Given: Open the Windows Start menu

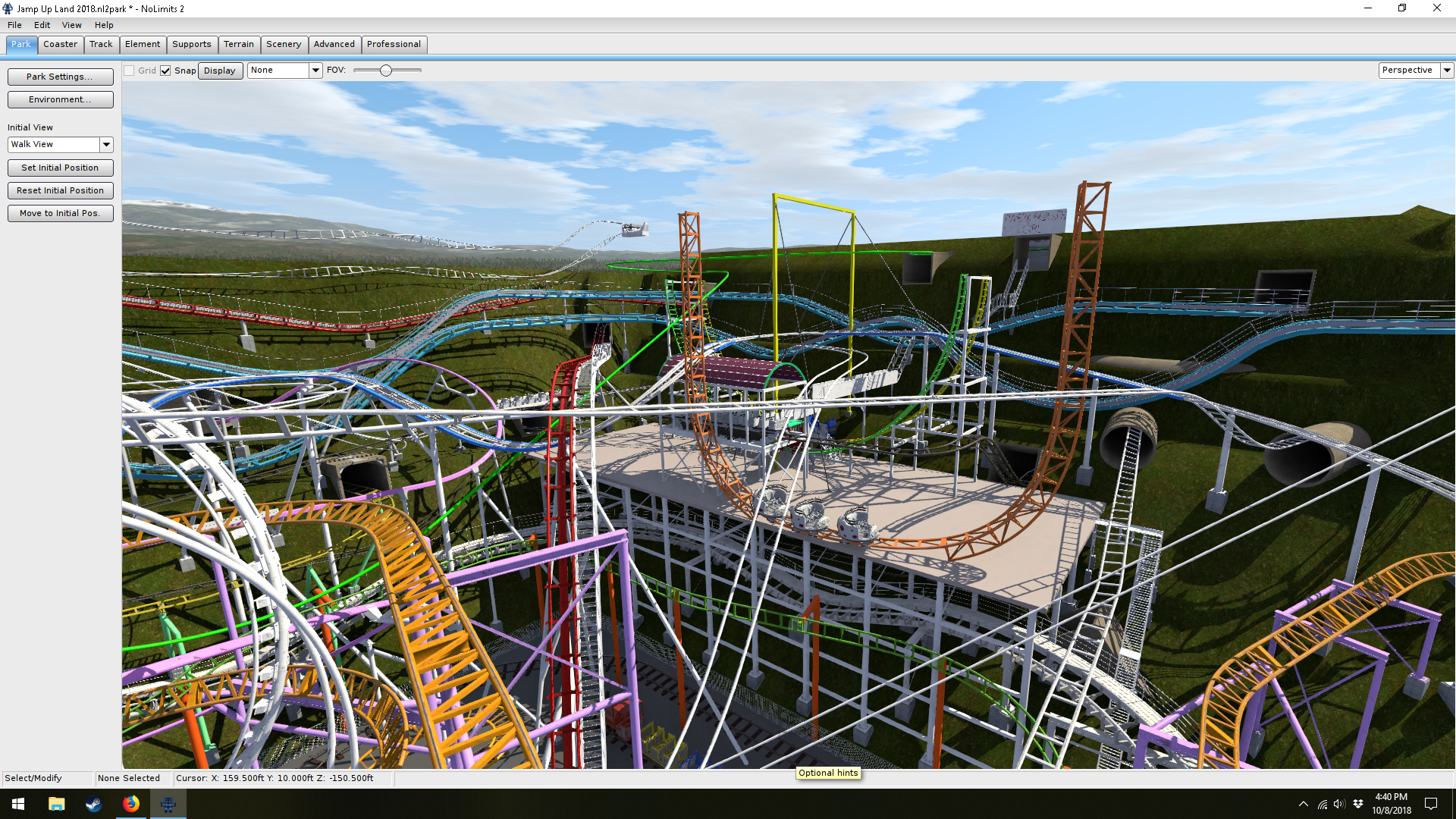Looking at the screenshot, I should [18, 804].
